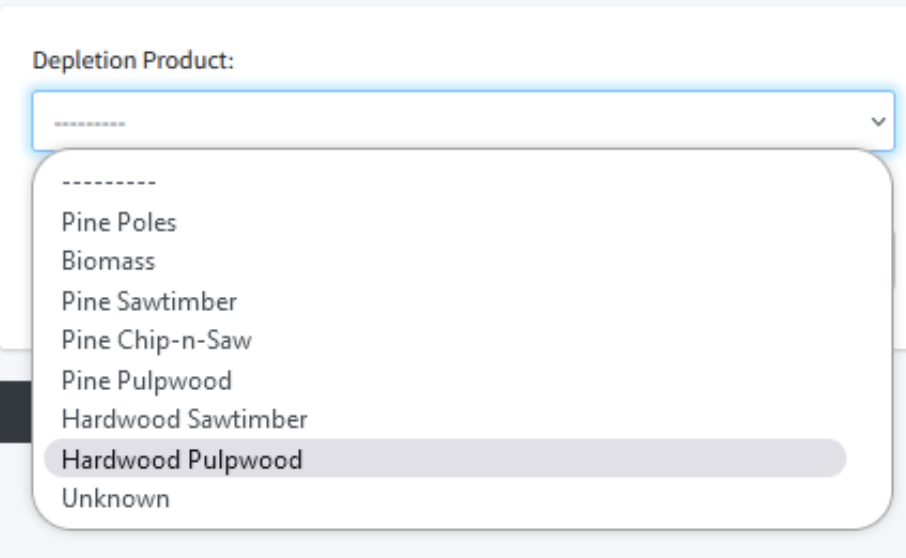
Task: Choose Pine Pulpwood in the dropdown list
Action: [x=146, y=380]
